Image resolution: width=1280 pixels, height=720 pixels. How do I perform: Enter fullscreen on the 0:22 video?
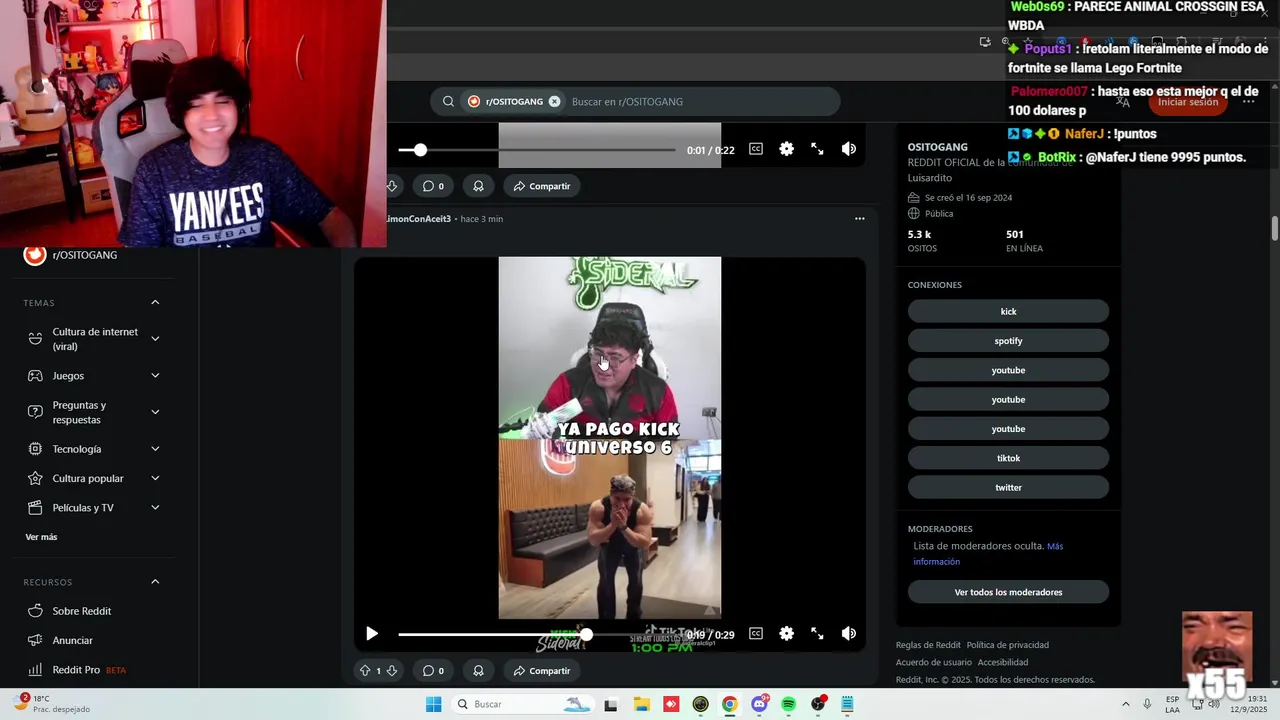(817, 149)
